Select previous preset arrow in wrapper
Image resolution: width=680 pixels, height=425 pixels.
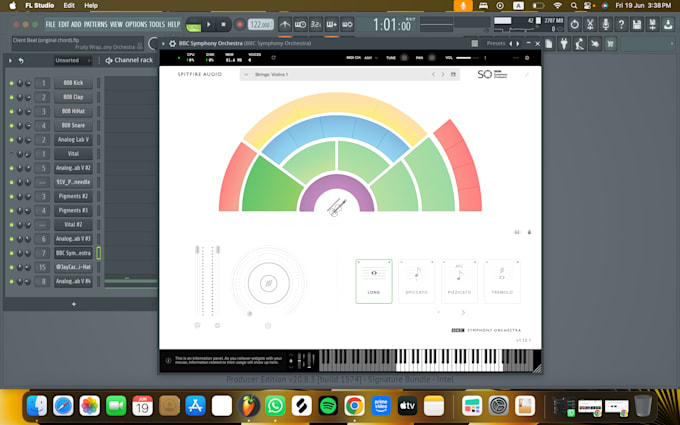pos(510,43)
